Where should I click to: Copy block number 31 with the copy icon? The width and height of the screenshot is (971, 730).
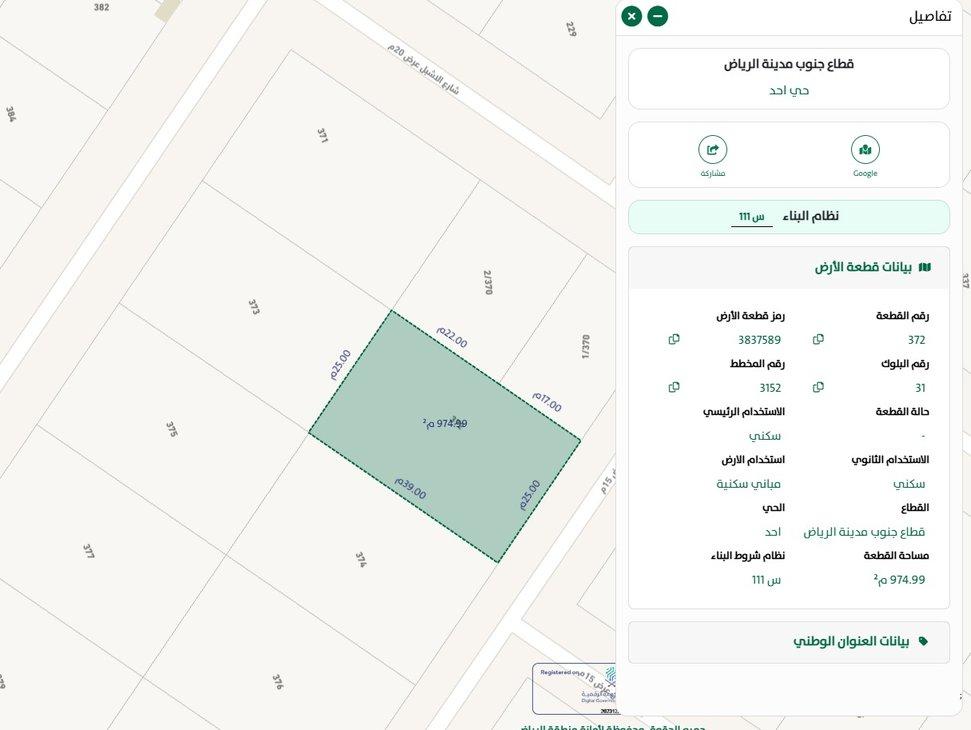(818, 387)
